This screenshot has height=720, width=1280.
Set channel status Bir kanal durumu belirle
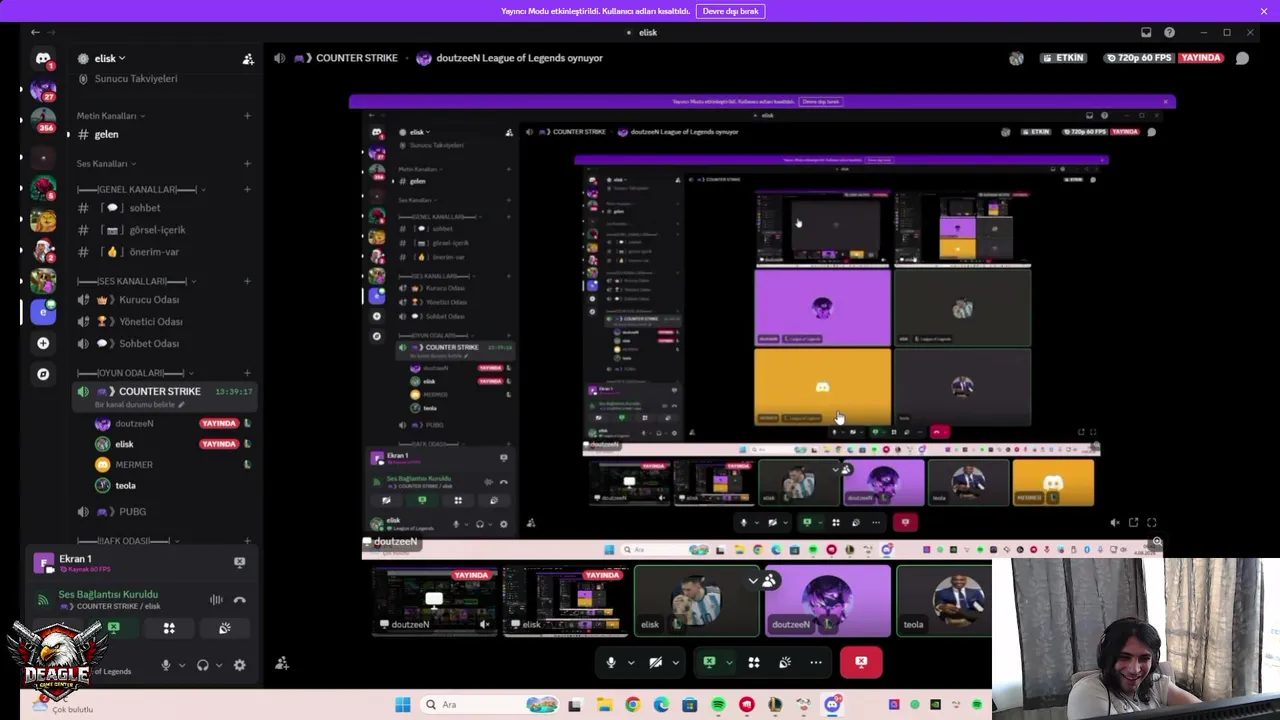(141, 405)
